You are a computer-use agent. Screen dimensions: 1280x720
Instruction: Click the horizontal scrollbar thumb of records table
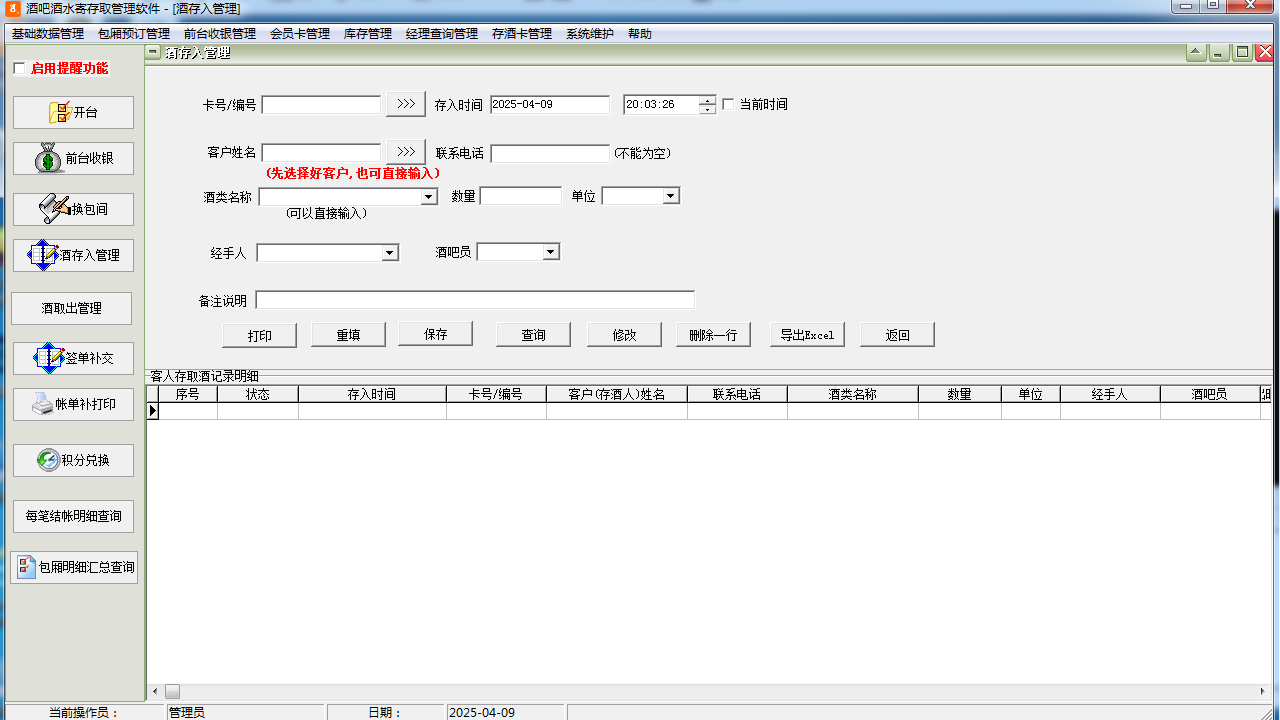(x=172, y=692)
